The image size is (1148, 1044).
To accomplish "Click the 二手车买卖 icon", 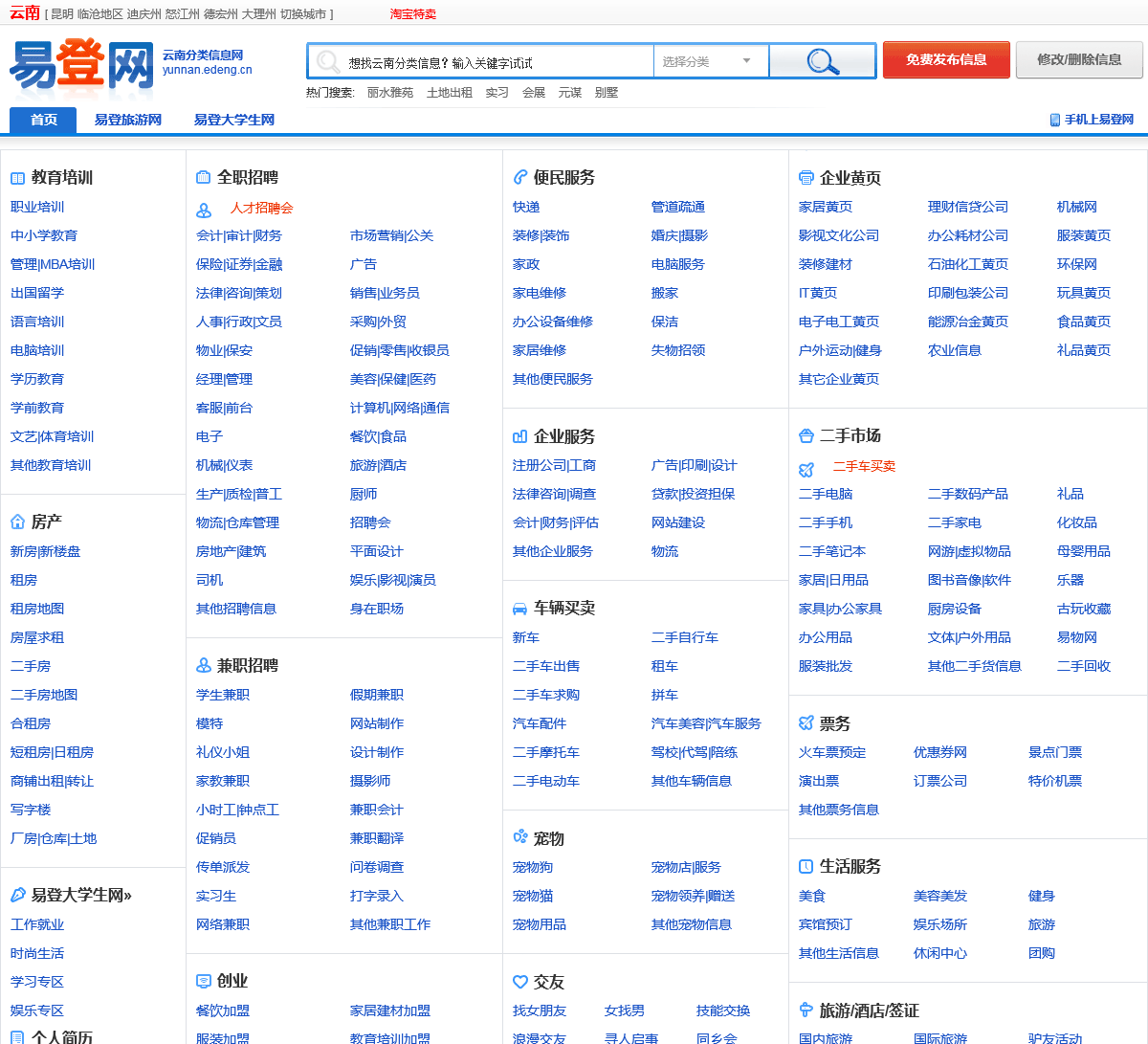I will [806, 469].
